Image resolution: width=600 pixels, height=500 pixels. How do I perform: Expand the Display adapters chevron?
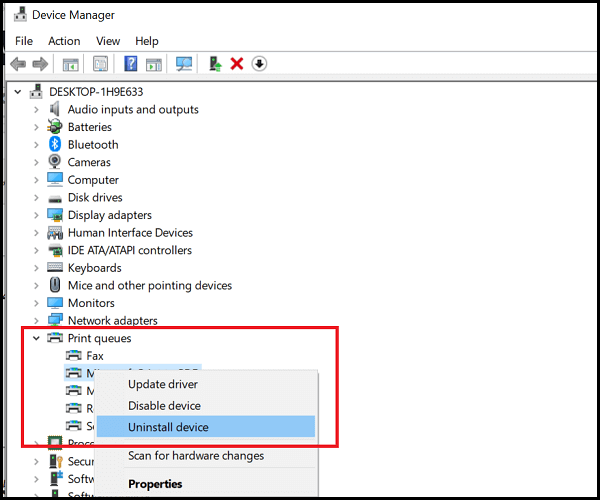(x=36, y=215)
